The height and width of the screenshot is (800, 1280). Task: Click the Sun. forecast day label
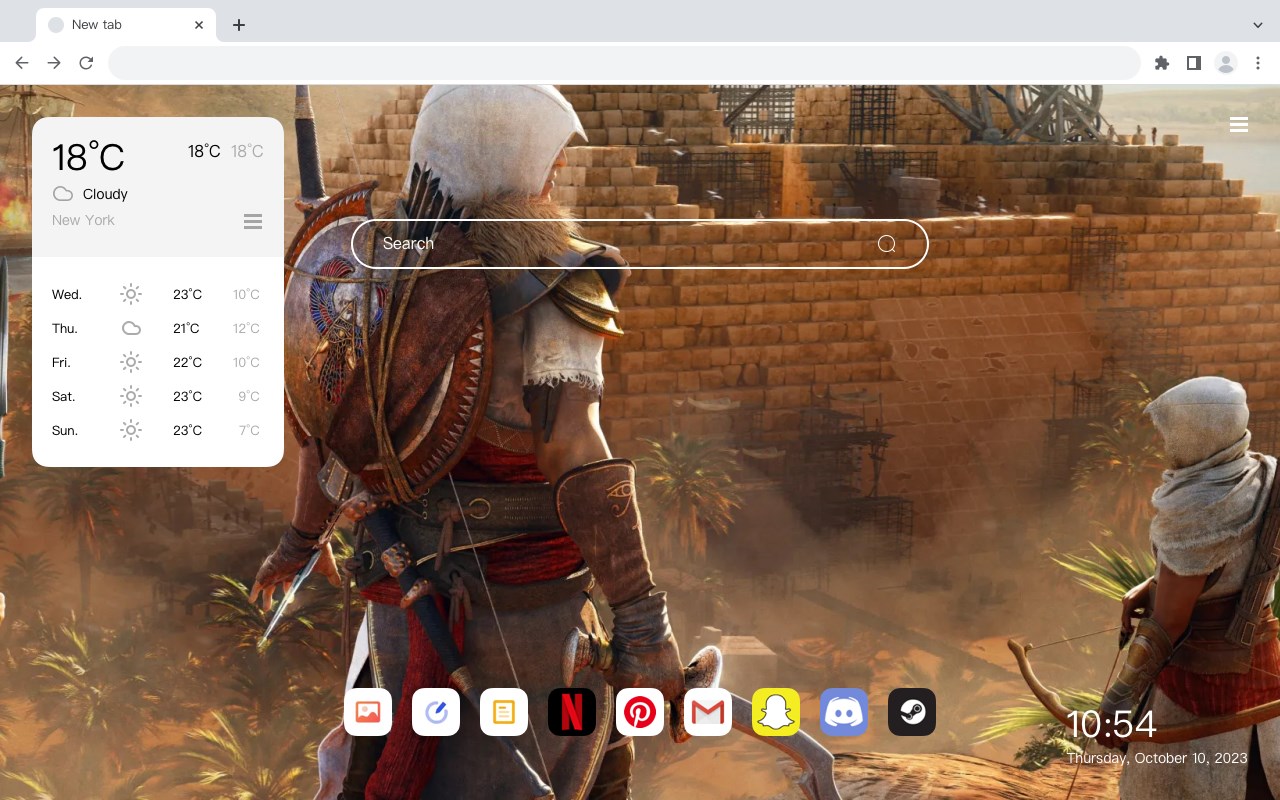[65, 430]
